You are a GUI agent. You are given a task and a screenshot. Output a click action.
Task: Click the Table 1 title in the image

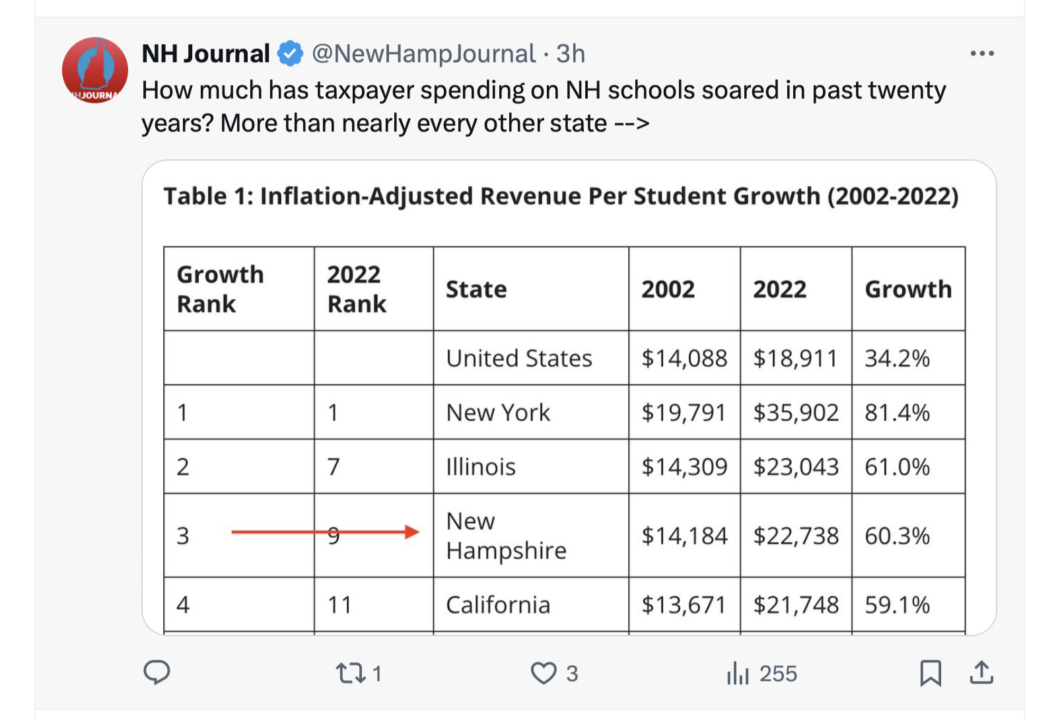pos(561,196)
